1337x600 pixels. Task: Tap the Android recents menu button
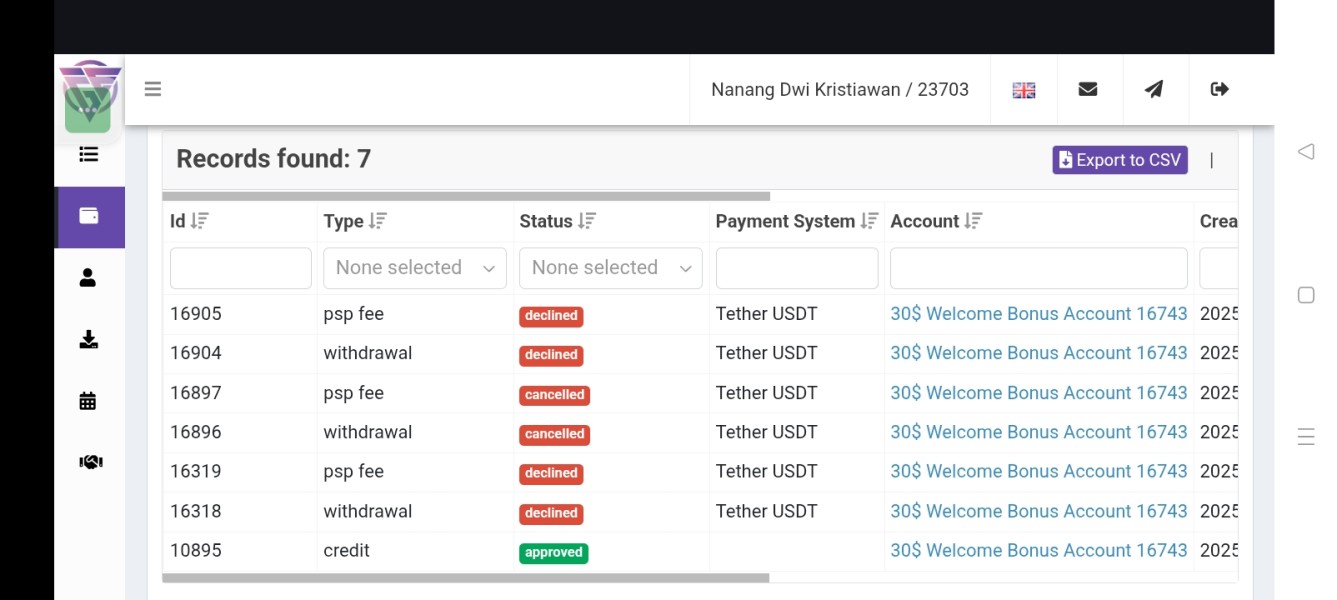pos(1305,437)
